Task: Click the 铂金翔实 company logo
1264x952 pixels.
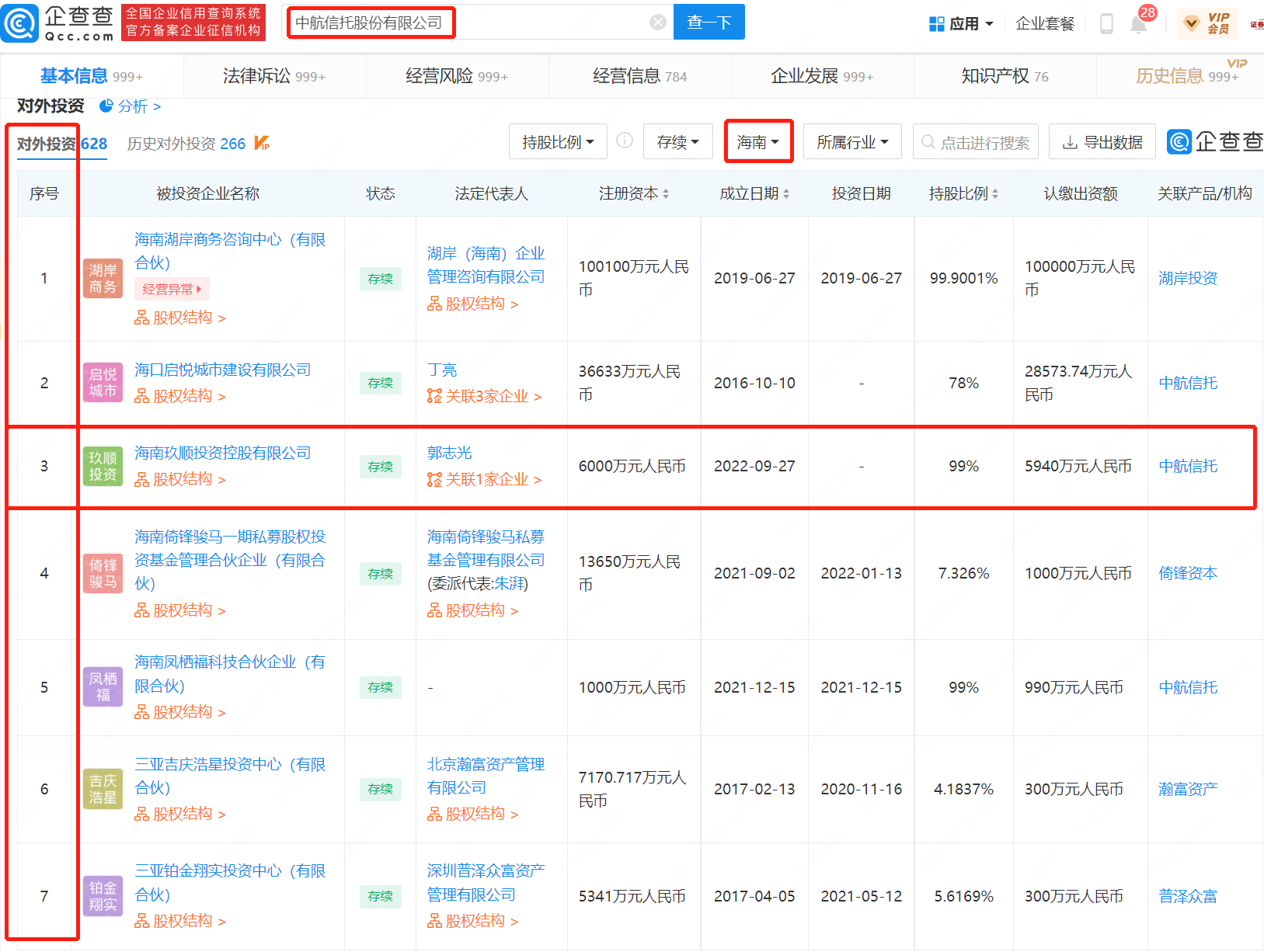Action: [x=103, y=896]
